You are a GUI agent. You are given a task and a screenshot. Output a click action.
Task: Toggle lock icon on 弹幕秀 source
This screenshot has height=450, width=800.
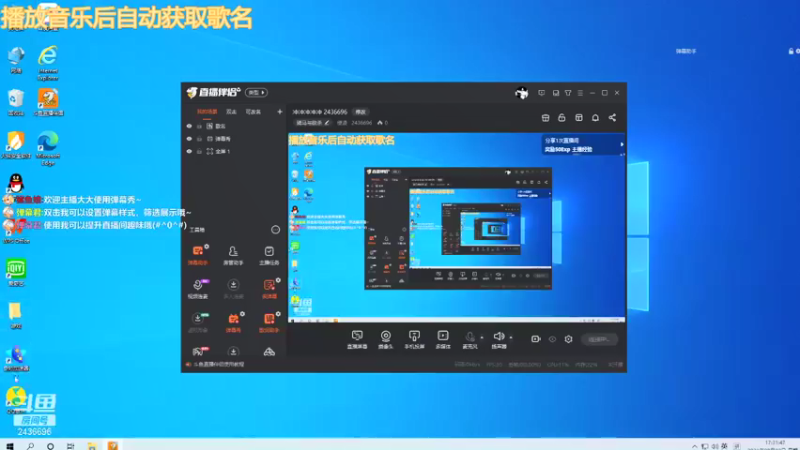pos(199,139)
